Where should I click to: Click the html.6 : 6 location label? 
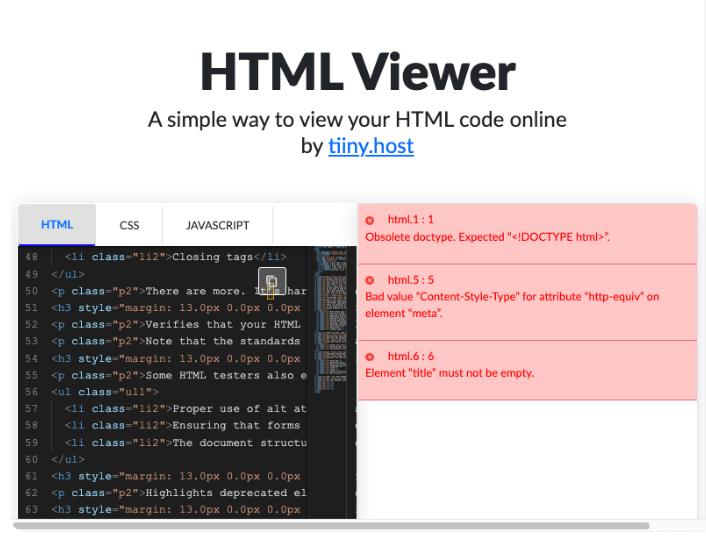pos(411,357)
